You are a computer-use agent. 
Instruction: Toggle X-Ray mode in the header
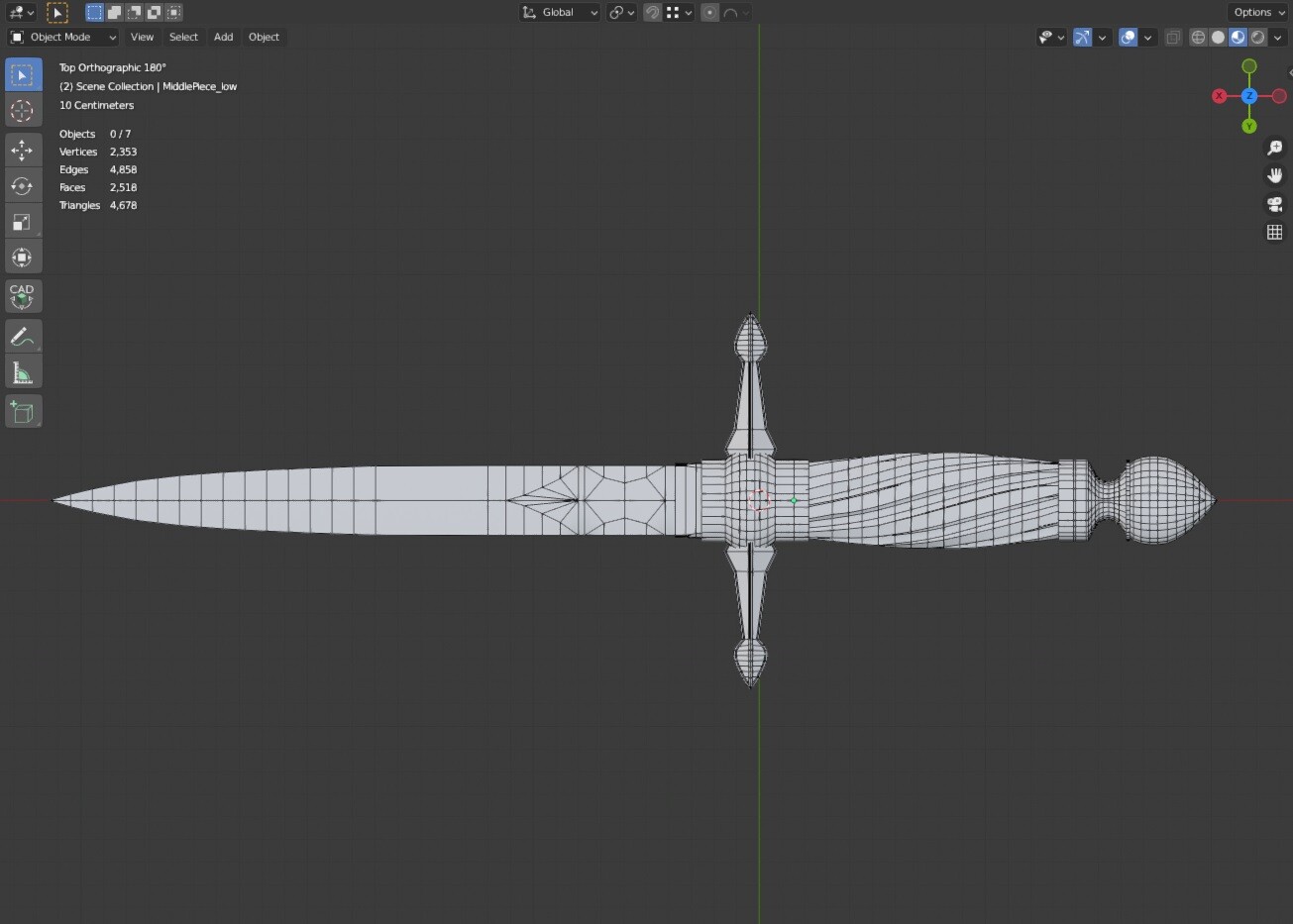(x=1173, y=37)
